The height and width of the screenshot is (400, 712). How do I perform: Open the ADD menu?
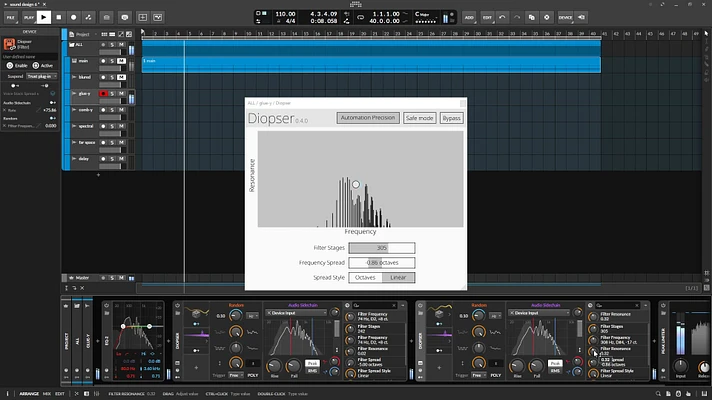[x=469, y=17]
